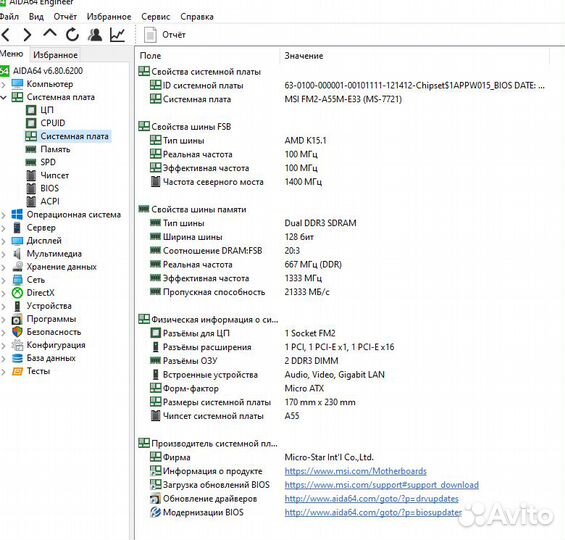Viewport: 565px width, 540px height.
Task: Click the Безопасность shield icon
Action: coord(17,332)
